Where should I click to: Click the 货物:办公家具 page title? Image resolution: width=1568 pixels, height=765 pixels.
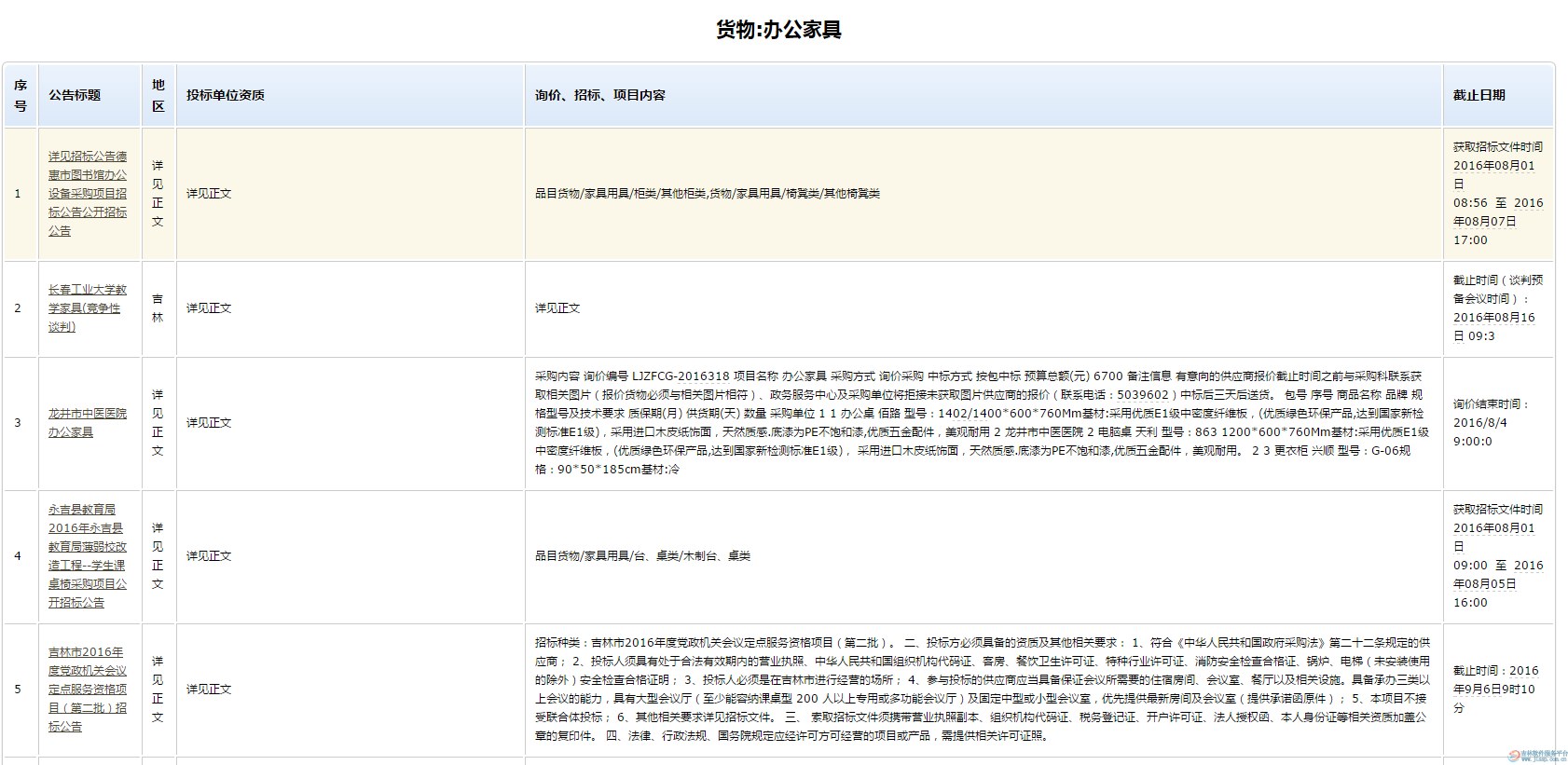(778, 30)
